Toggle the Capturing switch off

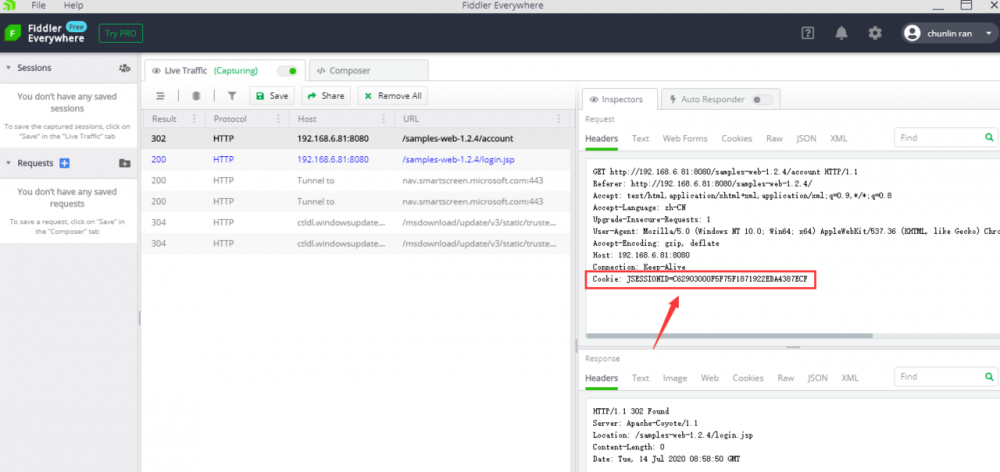click(287, 71)
